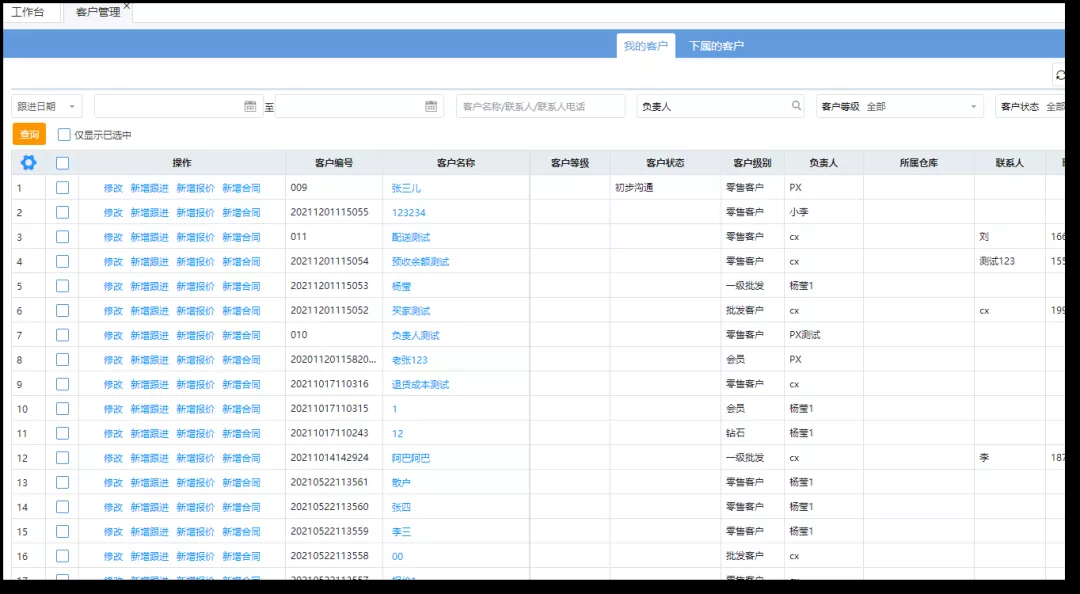Open the end date calendar picker
This screenshot has width=1080, height=594.
(431, 106)
